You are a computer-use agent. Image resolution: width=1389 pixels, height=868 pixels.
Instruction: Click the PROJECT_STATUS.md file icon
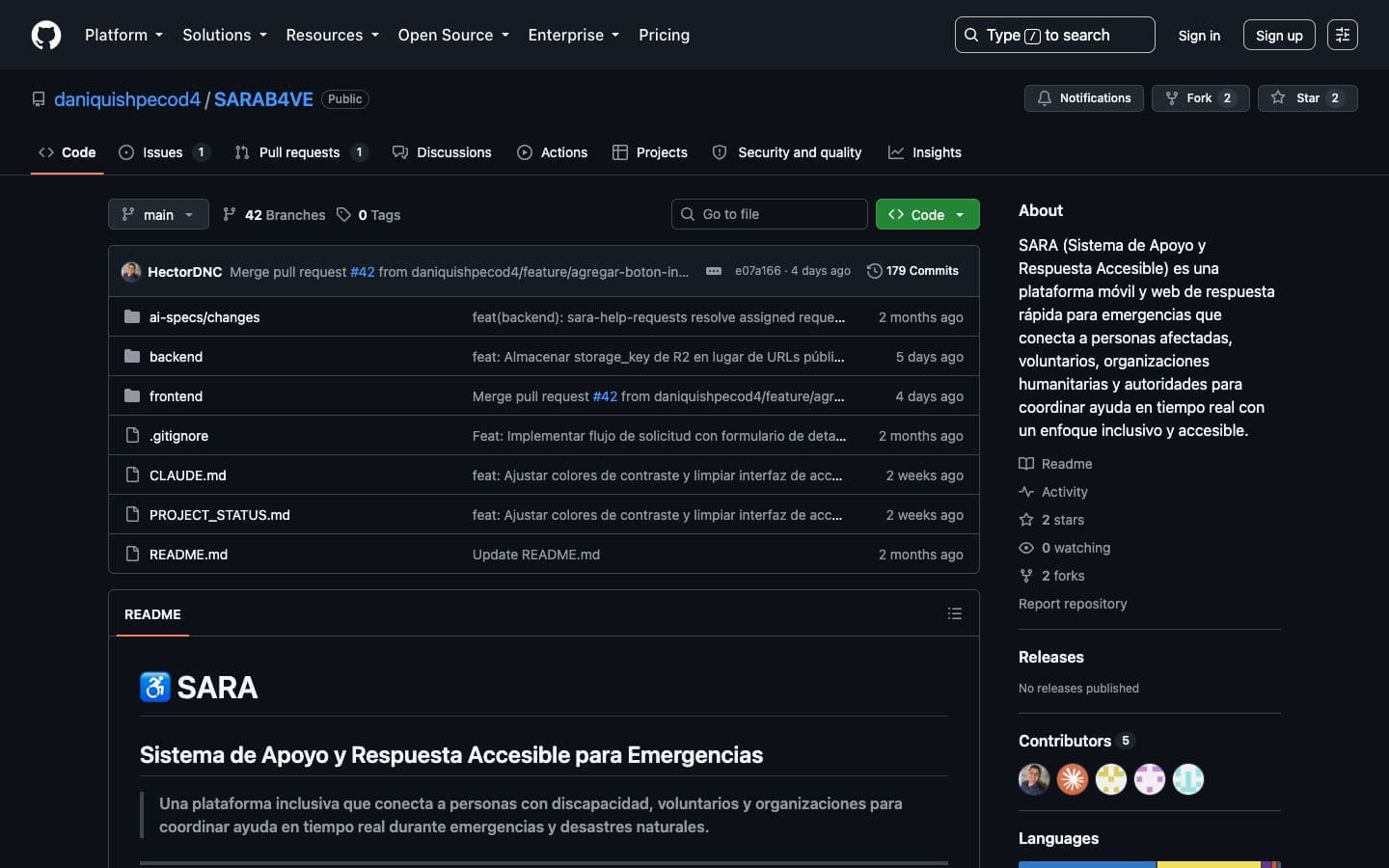pos(132,514)
